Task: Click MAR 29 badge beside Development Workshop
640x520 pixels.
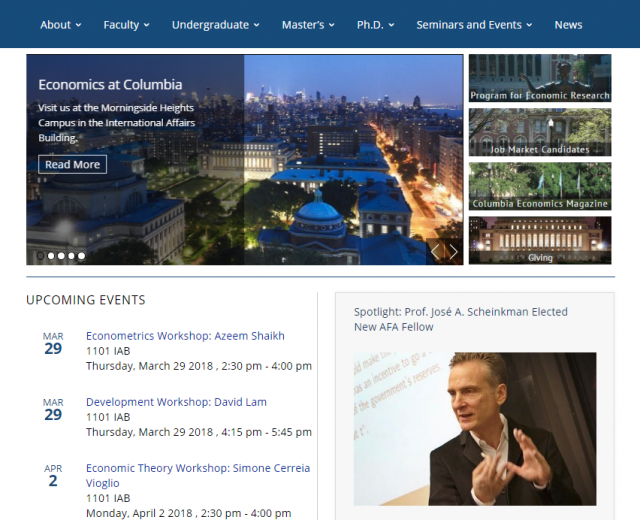Action: point(53,410)
